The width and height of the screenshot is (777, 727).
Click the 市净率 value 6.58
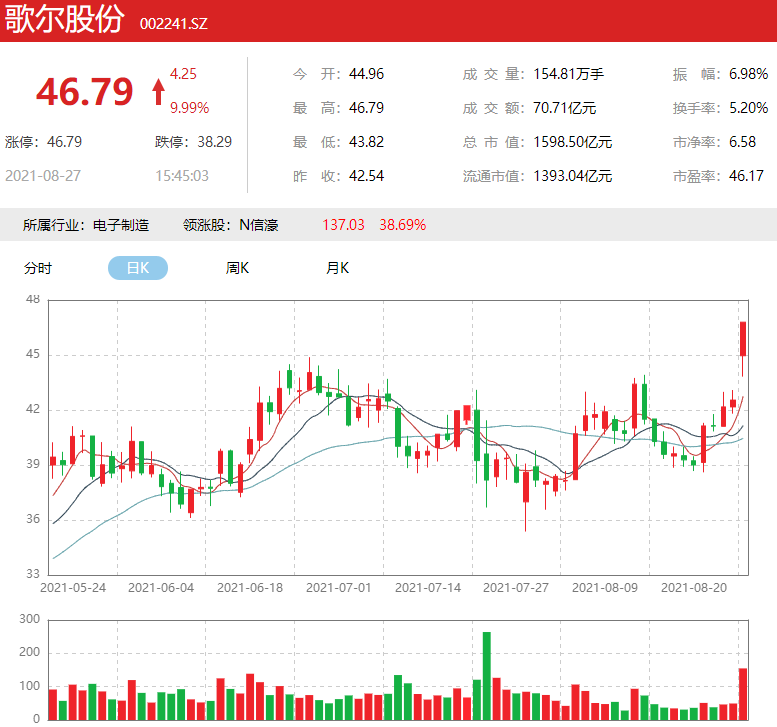[742, 142]
